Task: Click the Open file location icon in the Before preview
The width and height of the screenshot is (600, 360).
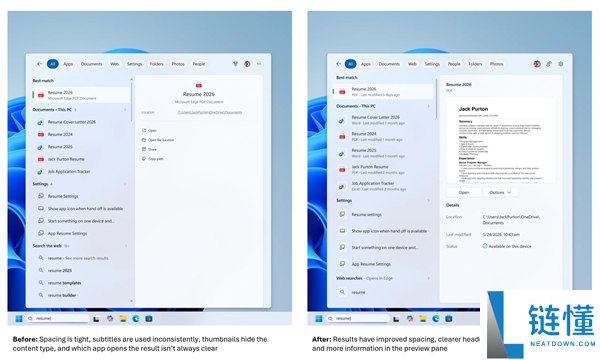Action: pos(144,140)
